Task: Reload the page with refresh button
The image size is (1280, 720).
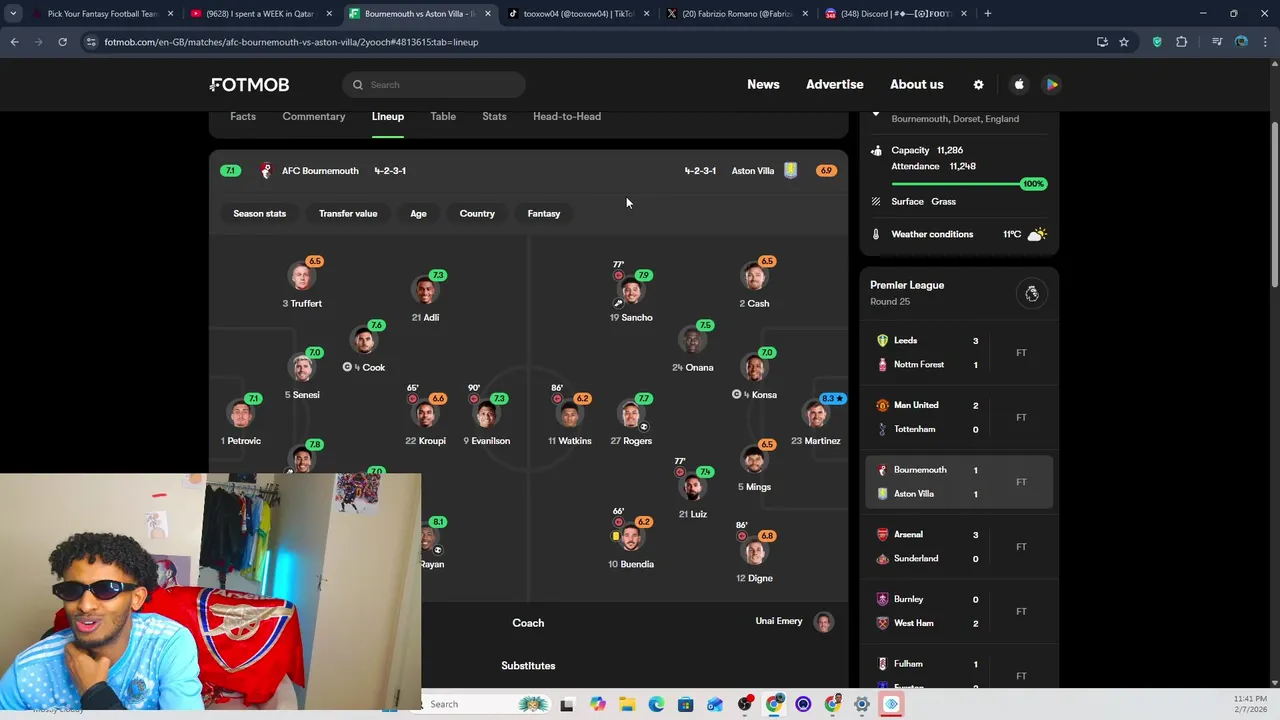Action: tap(62, 42)
